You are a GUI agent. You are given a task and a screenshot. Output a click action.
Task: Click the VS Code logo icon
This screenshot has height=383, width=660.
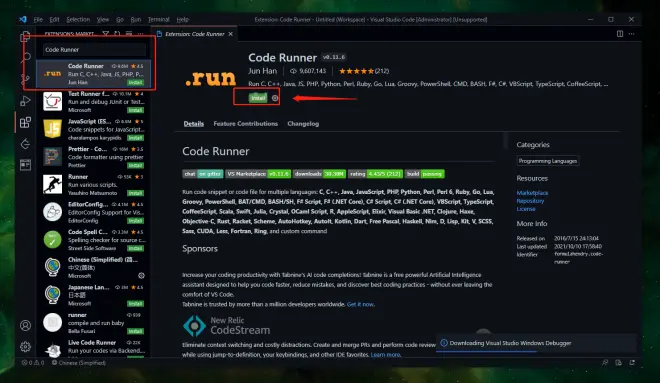[23, 19]
